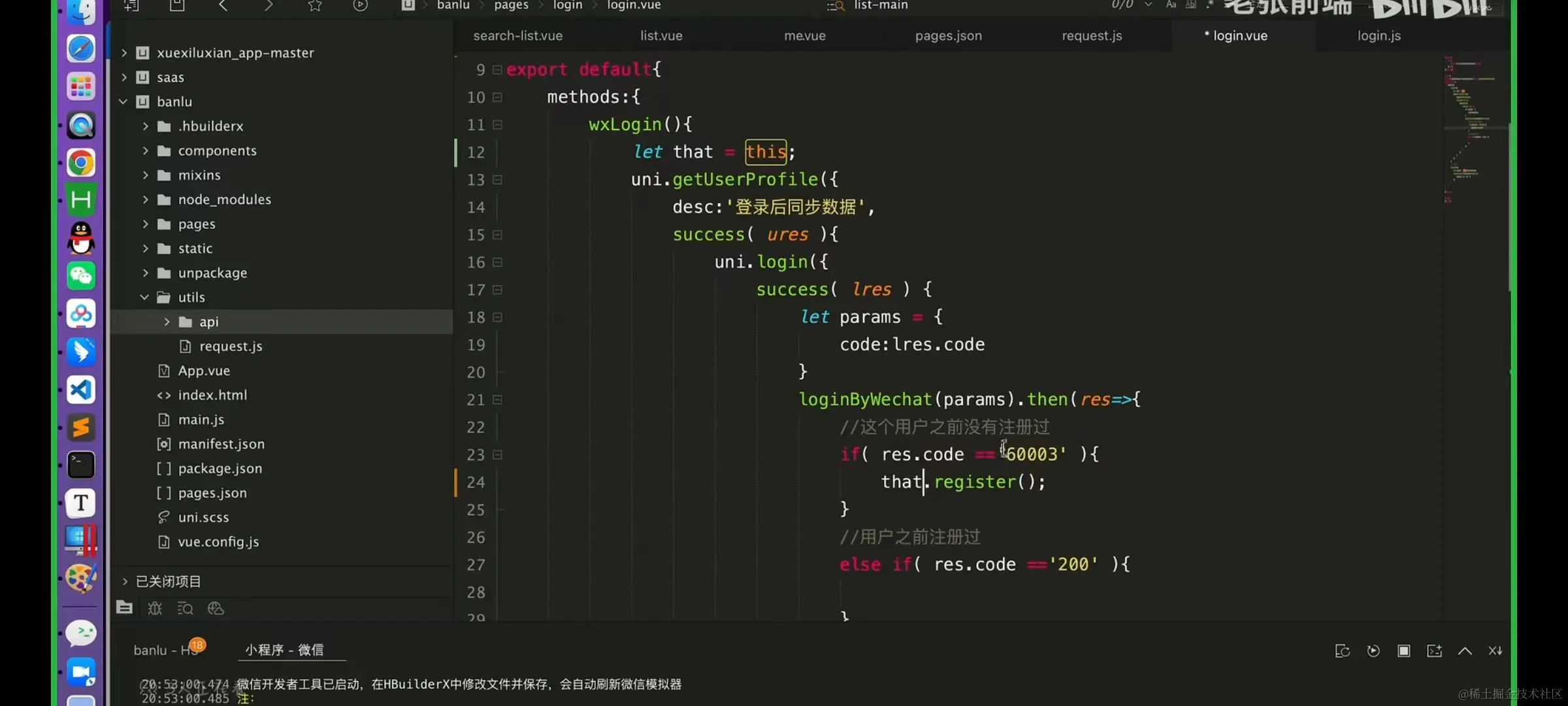Click the rerun play icon in console

1373,650
